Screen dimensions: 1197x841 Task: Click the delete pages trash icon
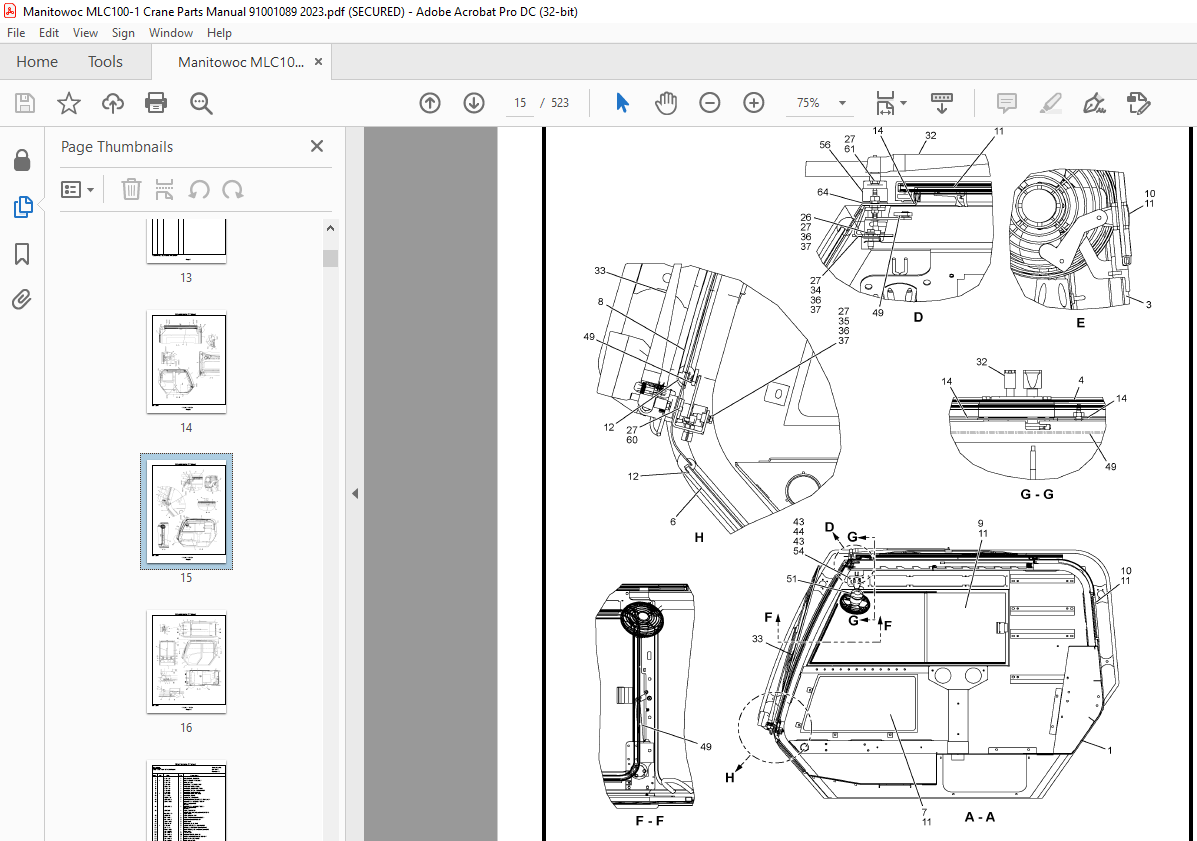pos(131,189)
